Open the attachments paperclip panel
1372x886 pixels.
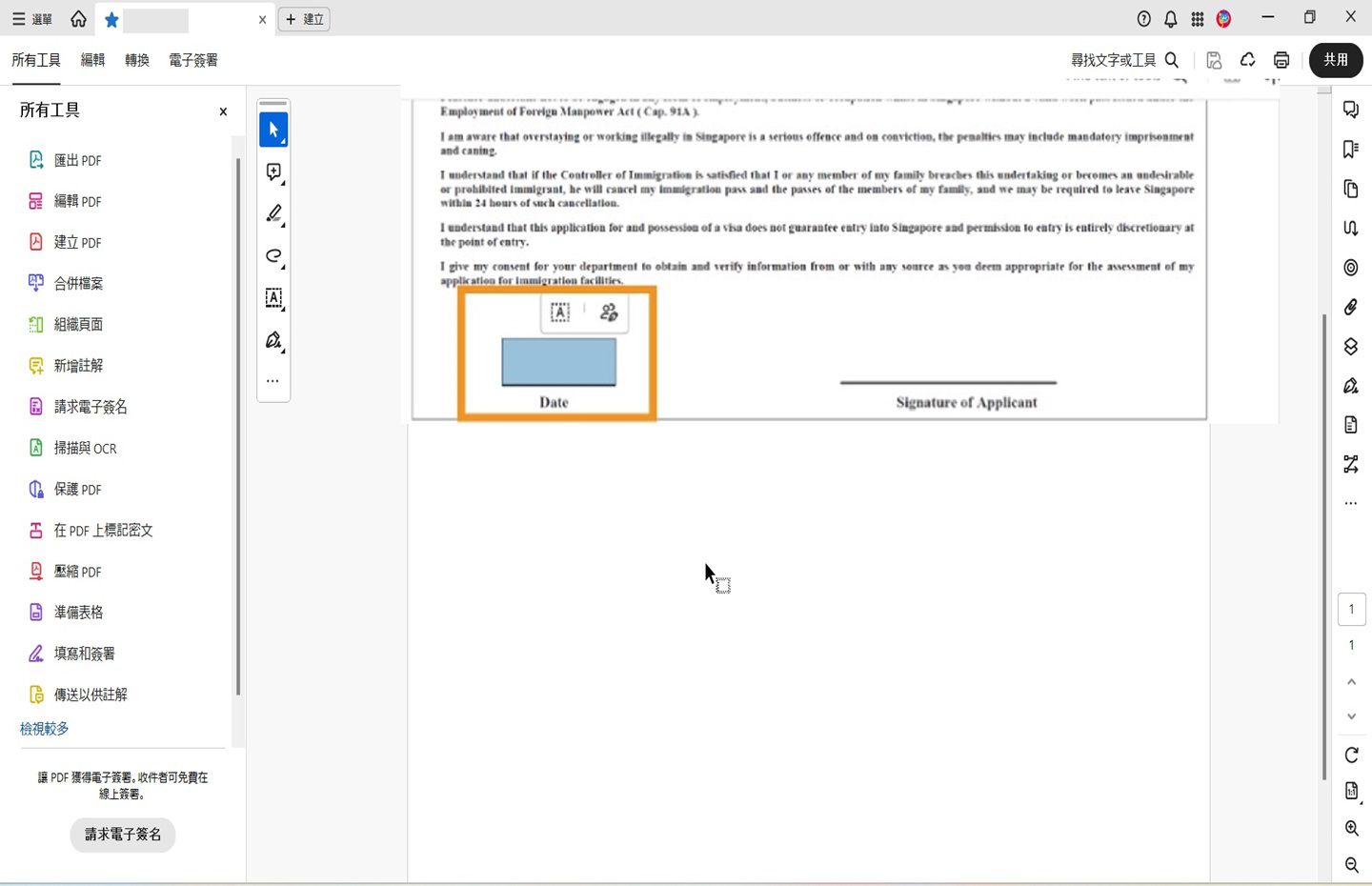pyautogui.click(x=1351, y=307)
